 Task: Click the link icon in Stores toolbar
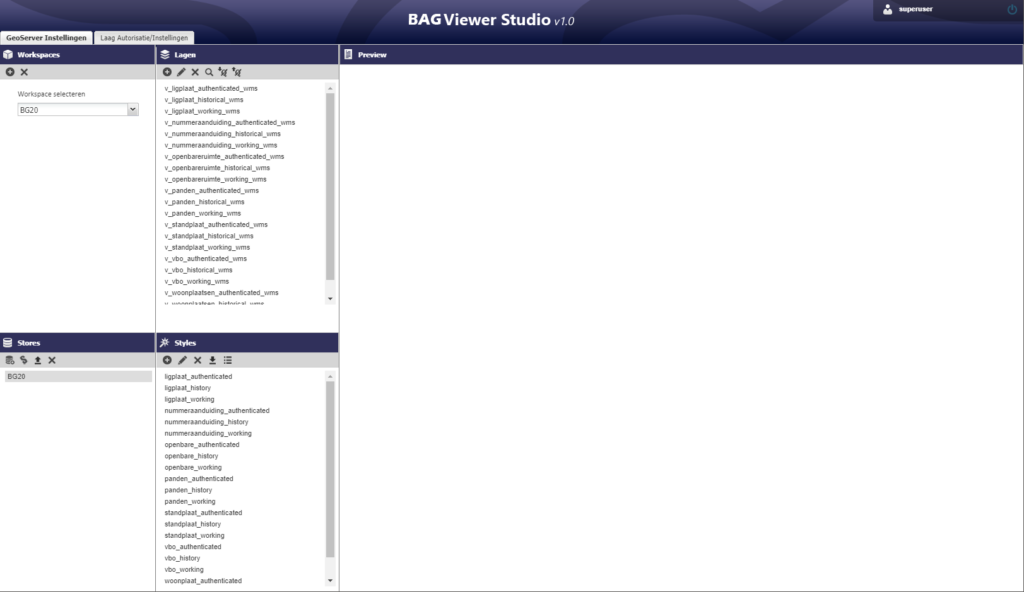pyautogui.click(x=24, y=360)
